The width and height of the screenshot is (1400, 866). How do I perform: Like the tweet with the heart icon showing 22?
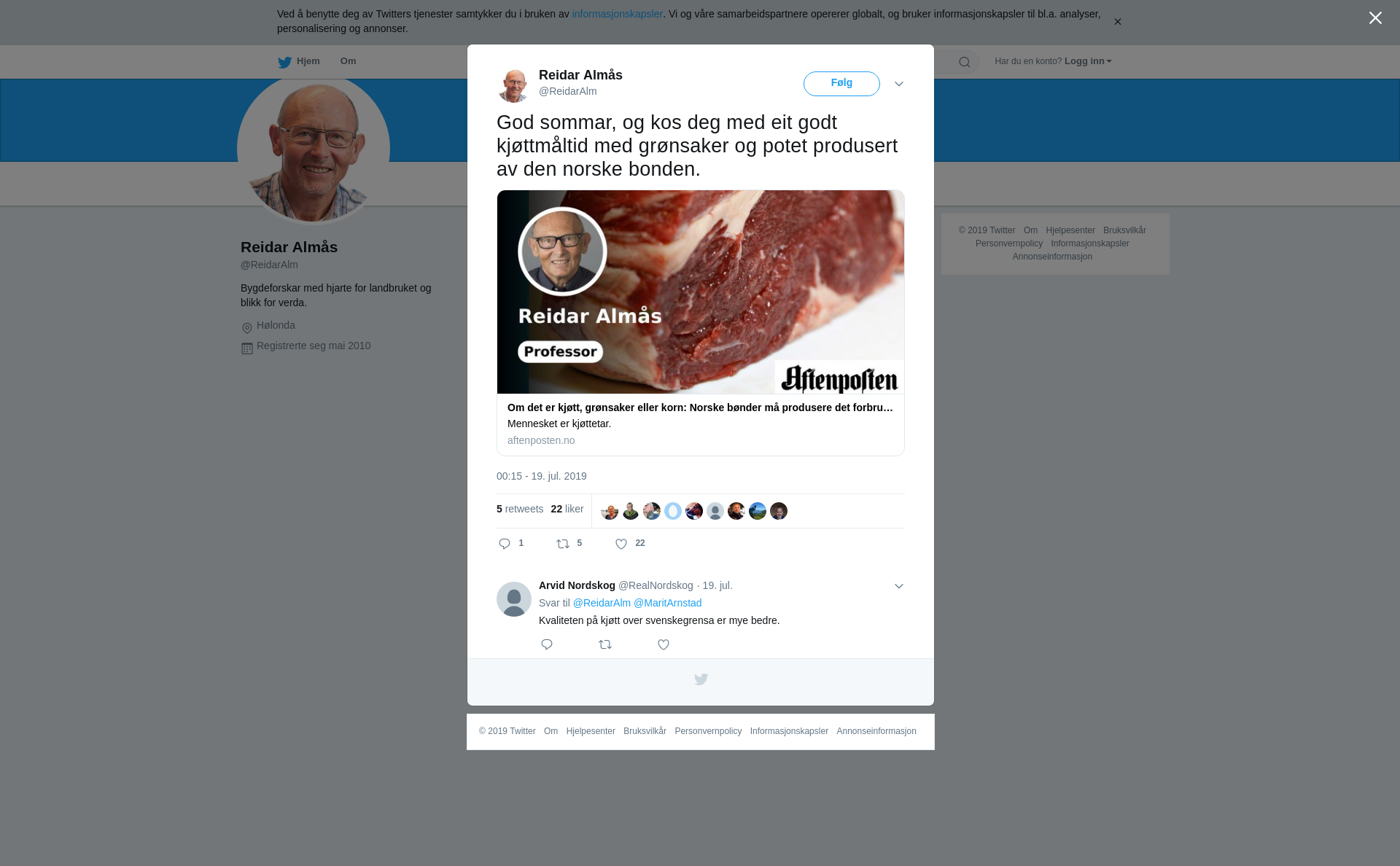click(621, 544)
